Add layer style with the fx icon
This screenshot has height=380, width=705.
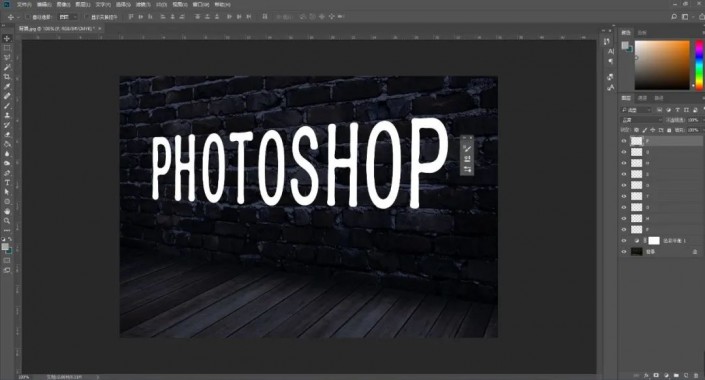(646, 375)
